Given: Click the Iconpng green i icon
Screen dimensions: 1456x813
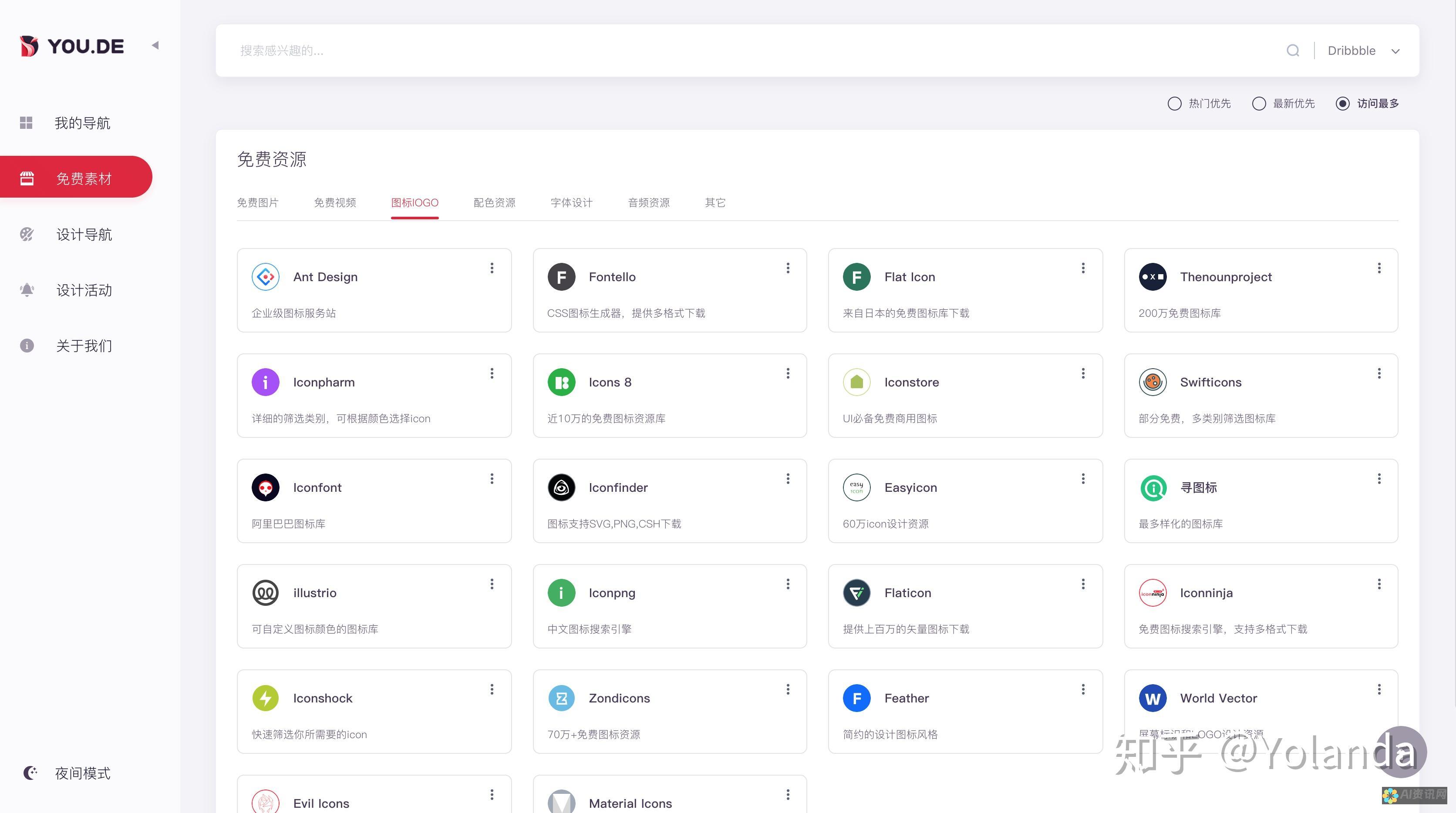Looking at the screenshot, I should point(561,593).
